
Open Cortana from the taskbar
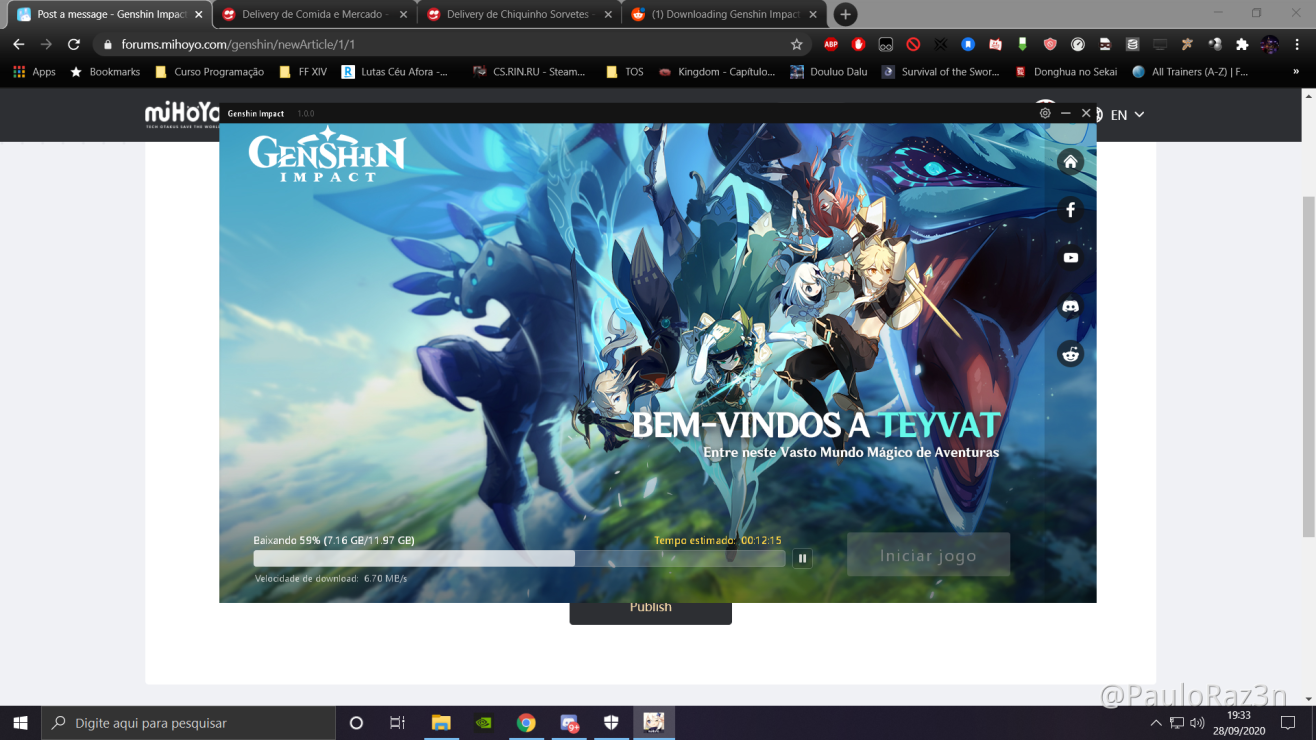[x=356, y=722]
